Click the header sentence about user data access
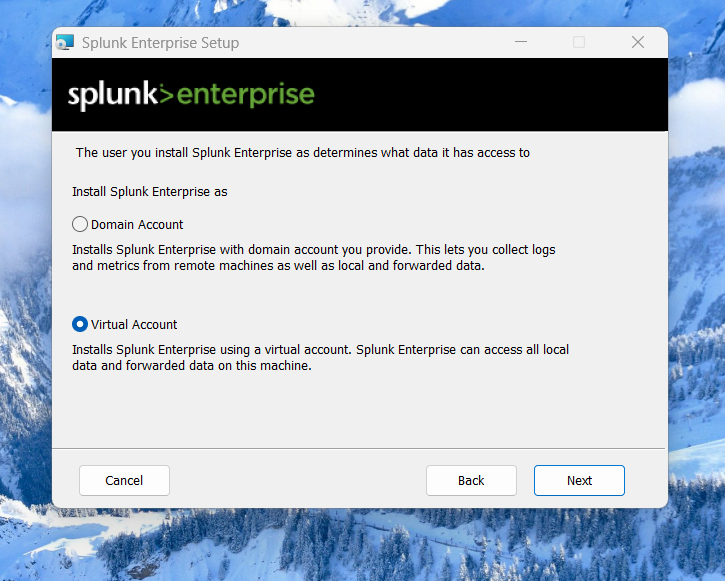Viewport: 725px width, 581px height. [303, 153]
